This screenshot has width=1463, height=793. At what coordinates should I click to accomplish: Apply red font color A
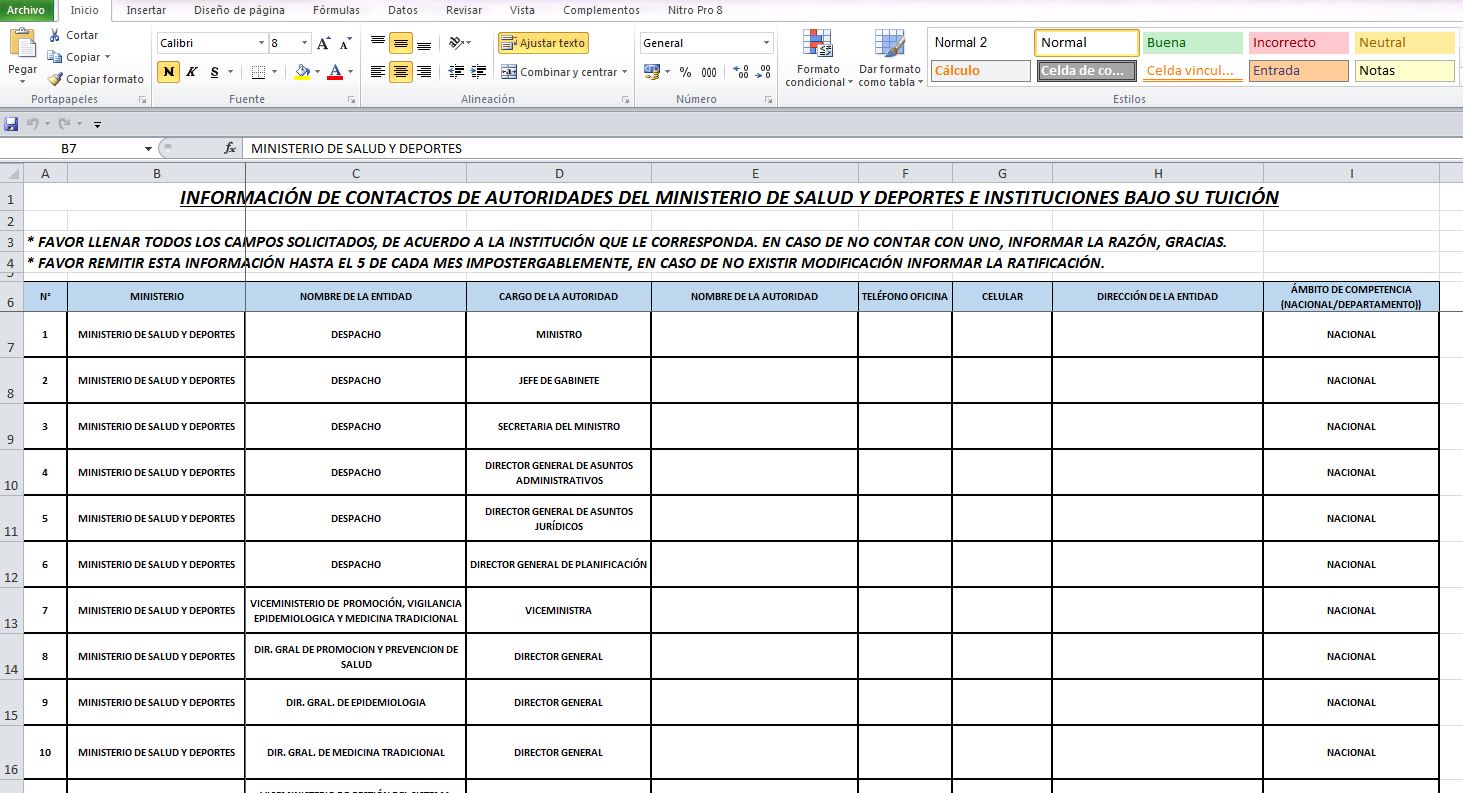(x=335, y=72)
